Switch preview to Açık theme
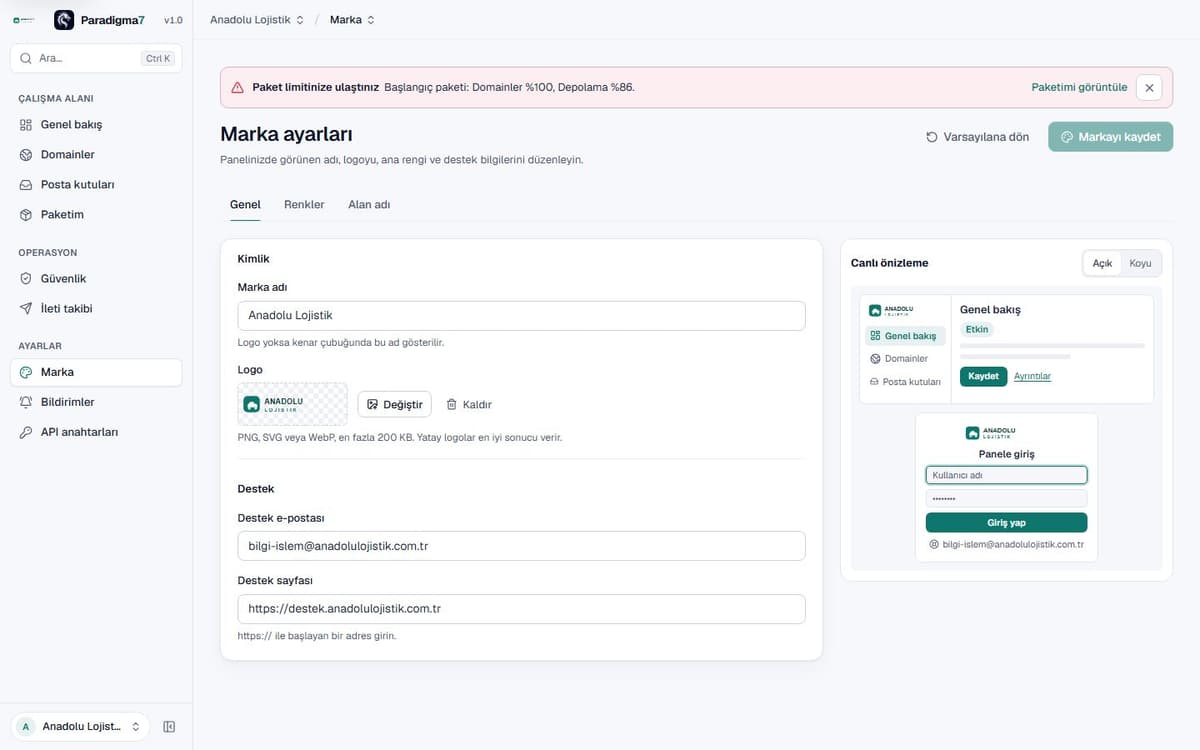Image resolution: width=1200 pixels, height=750 pixels. pos(1102,263)
